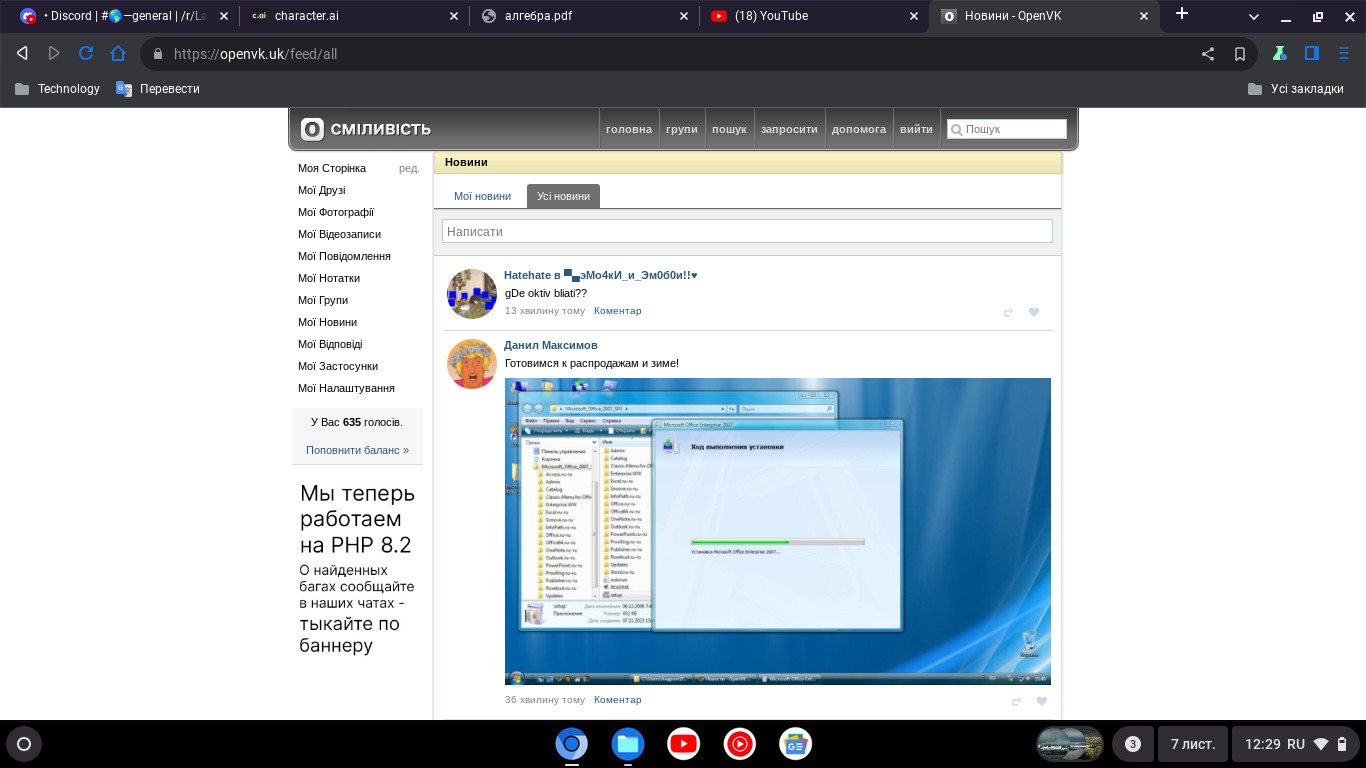
Task: Open the групи menu item in header
Action: (x=681, y=129)
